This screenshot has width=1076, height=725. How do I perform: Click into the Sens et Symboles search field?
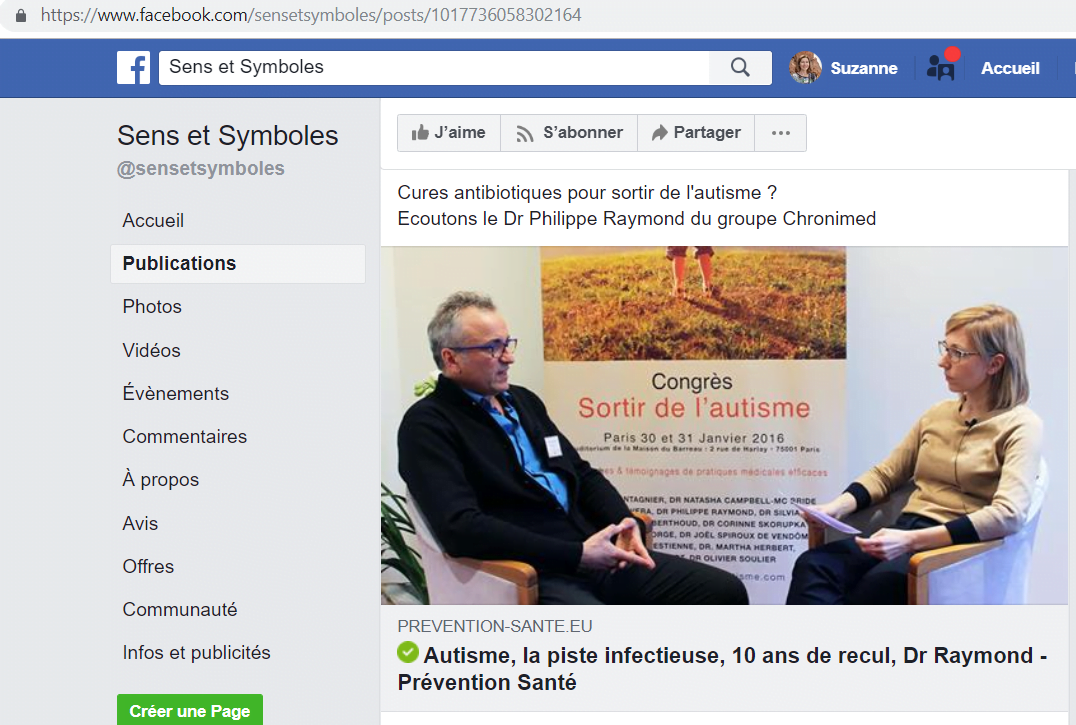(434, 67)
